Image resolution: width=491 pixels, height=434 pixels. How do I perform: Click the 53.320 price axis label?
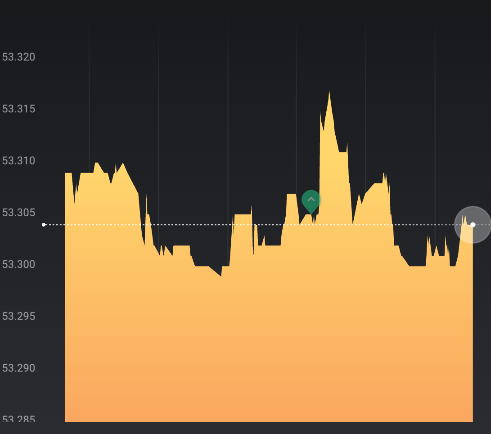click(19, 57)
